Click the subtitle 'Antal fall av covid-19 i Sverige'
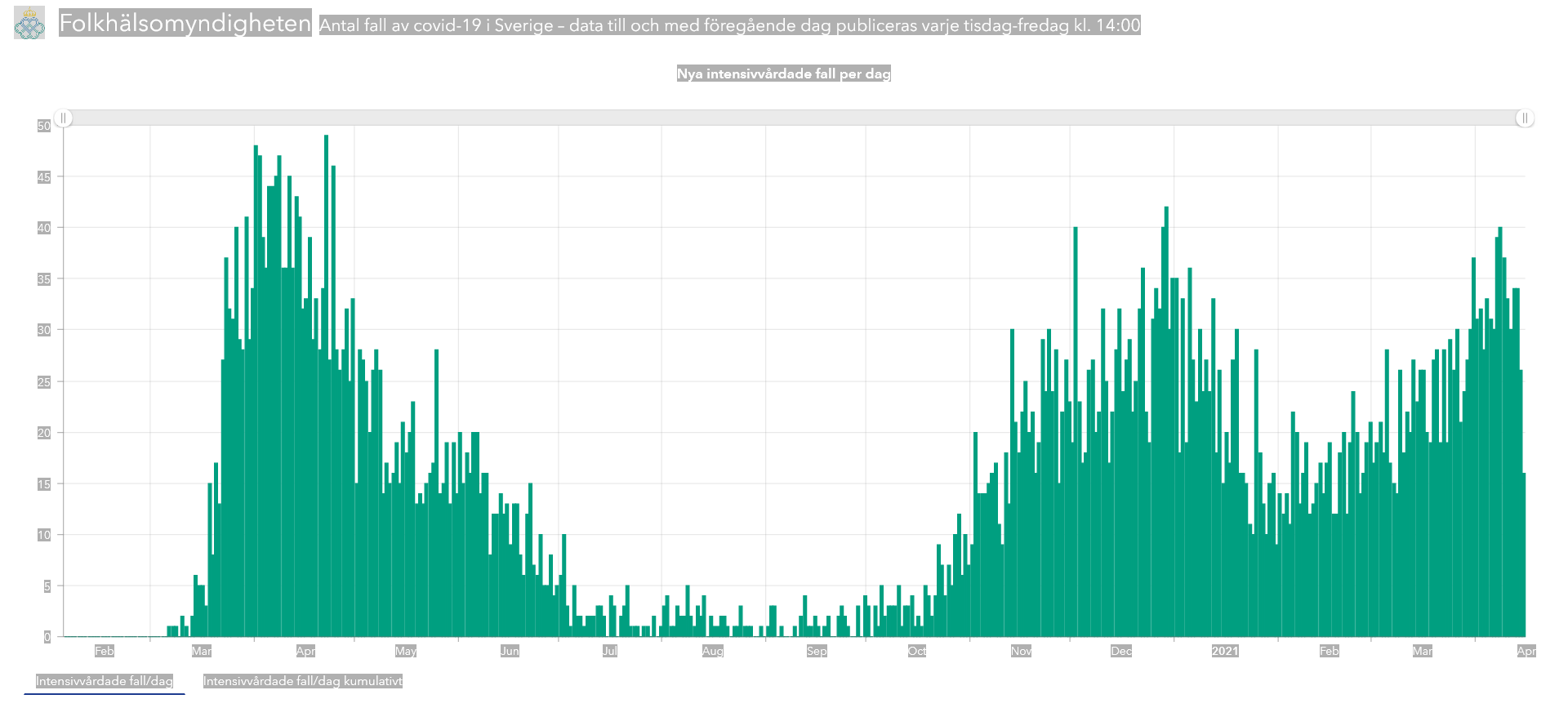The height and width of the screenshot is (708, 1568). click(729, 25)
